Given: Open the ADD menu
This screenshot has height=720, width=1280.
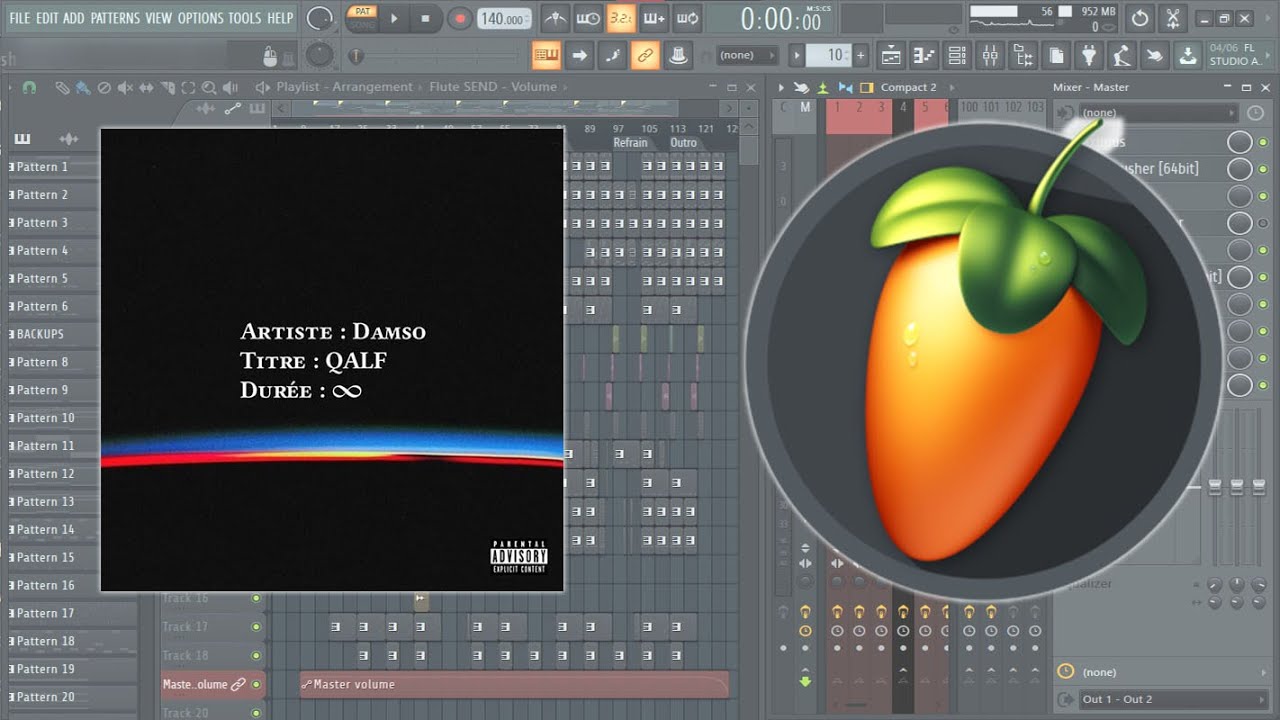Looking at the screenshot, I should tap(74, 18).
